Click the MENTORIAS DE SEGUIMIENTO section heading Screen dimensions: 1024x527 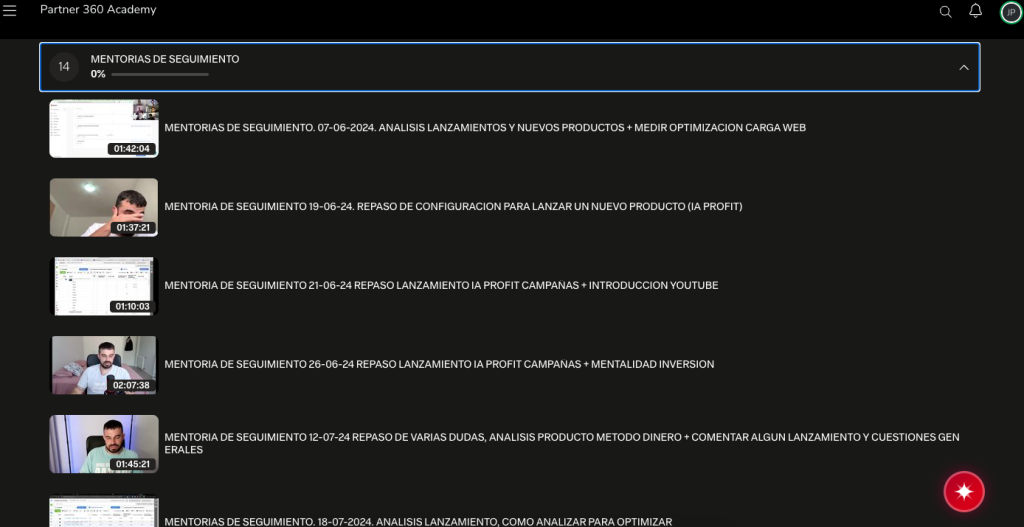(x=165, y=59)
